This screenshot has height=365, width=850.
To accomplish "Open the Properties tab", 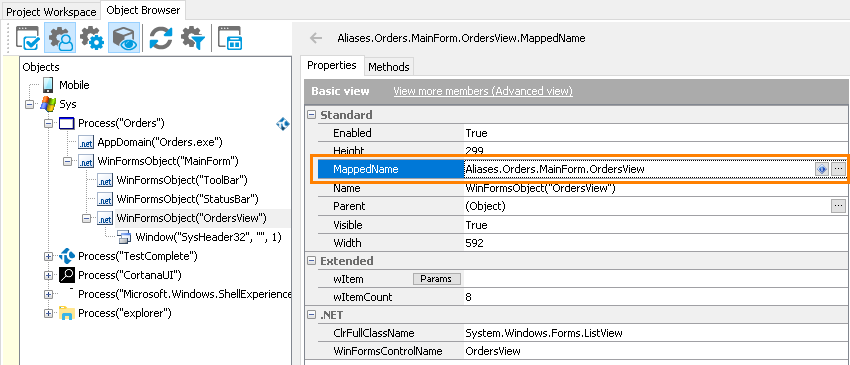I will coord(332,66).
